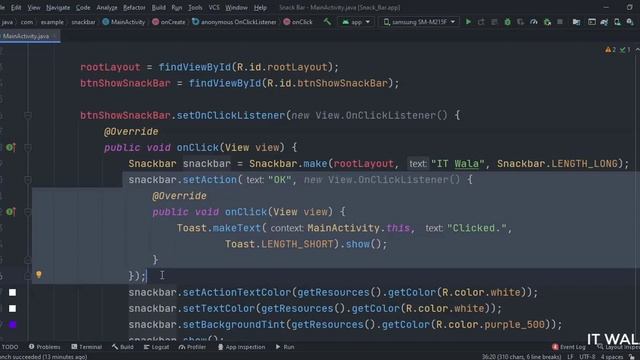Click Apply Changes and Restart Activity icon
640x360 pixels.
(481, 22)
